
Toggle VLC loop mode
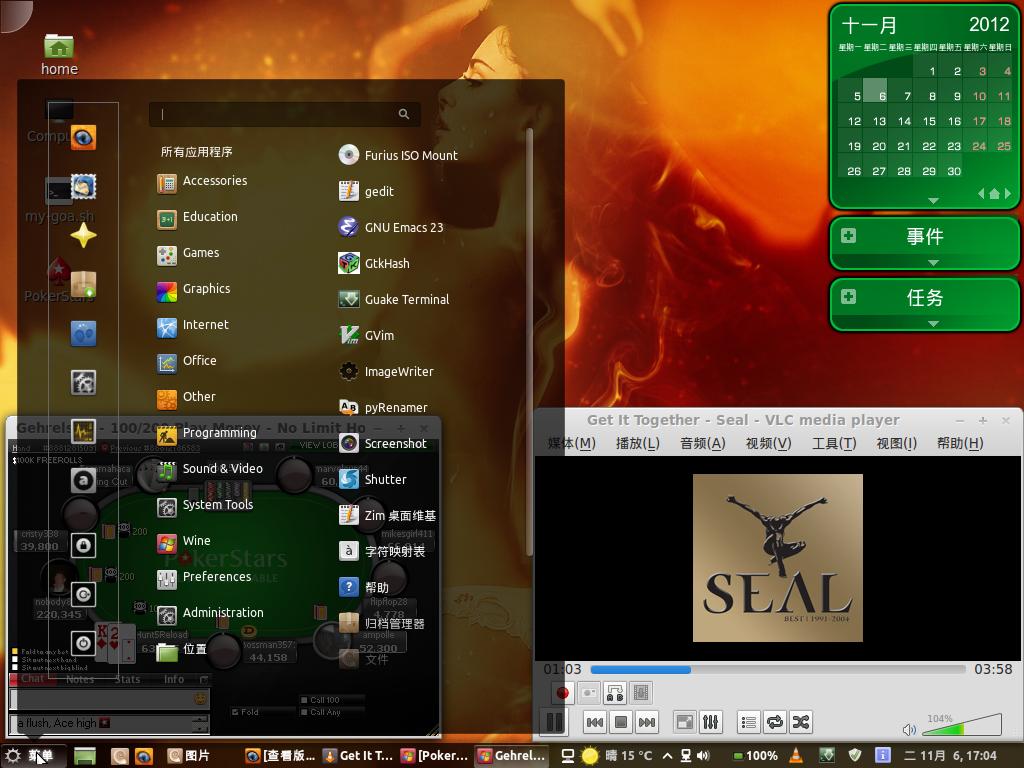775,722
